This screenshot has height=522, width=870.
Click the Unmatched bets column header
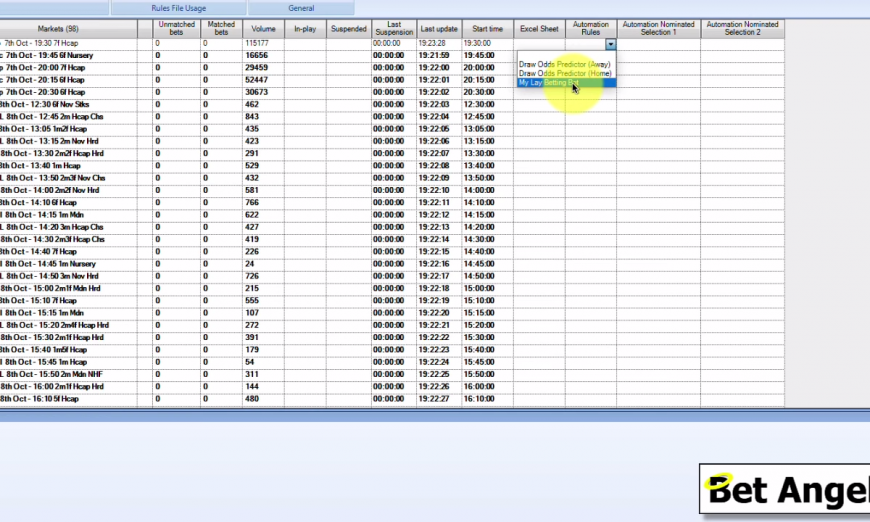click(177, 29)
